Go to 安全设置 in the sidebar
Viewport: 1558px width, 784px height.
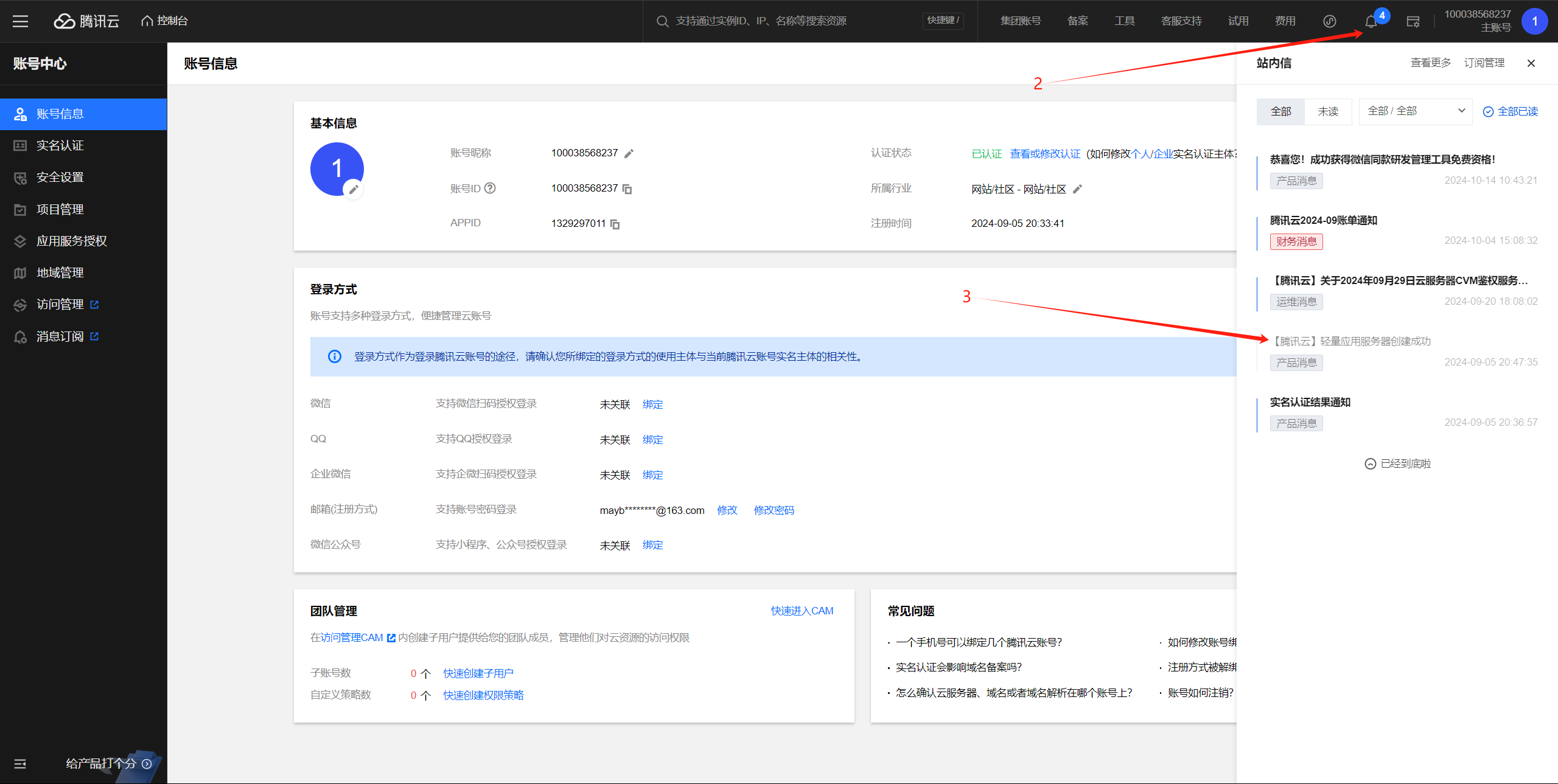[x=60, y=178]
